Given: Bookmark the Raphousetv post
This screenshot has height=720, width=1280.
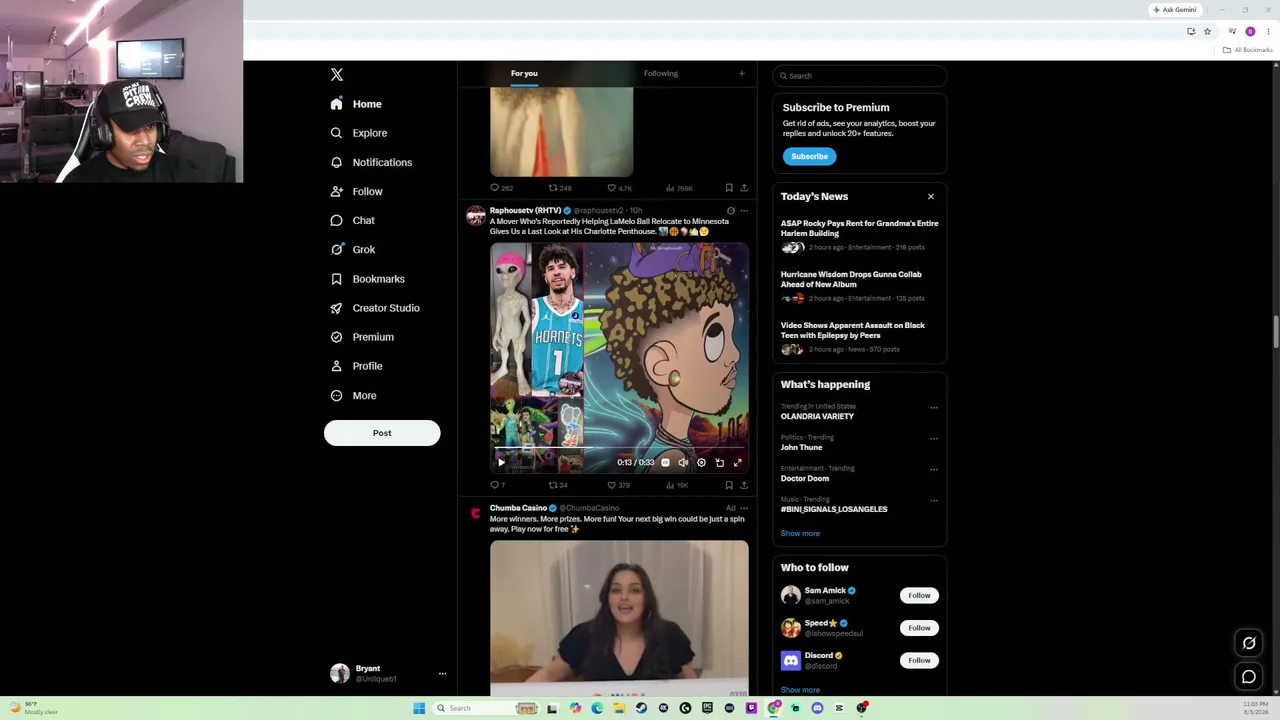Looking at the screenshot, I should [729, 485].
